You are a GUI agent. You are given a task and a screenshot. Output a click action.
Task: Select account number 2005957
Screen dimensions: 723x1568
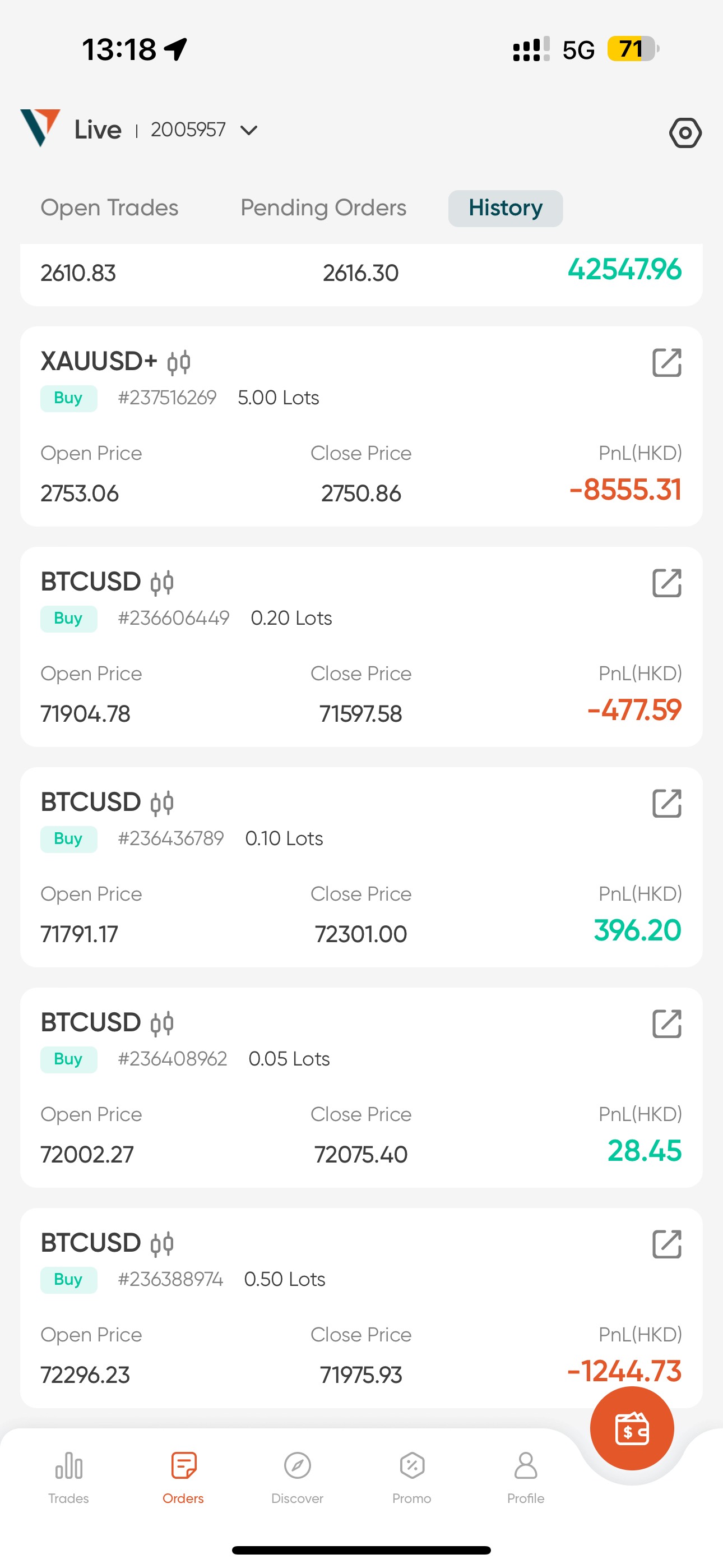(188, 130)
